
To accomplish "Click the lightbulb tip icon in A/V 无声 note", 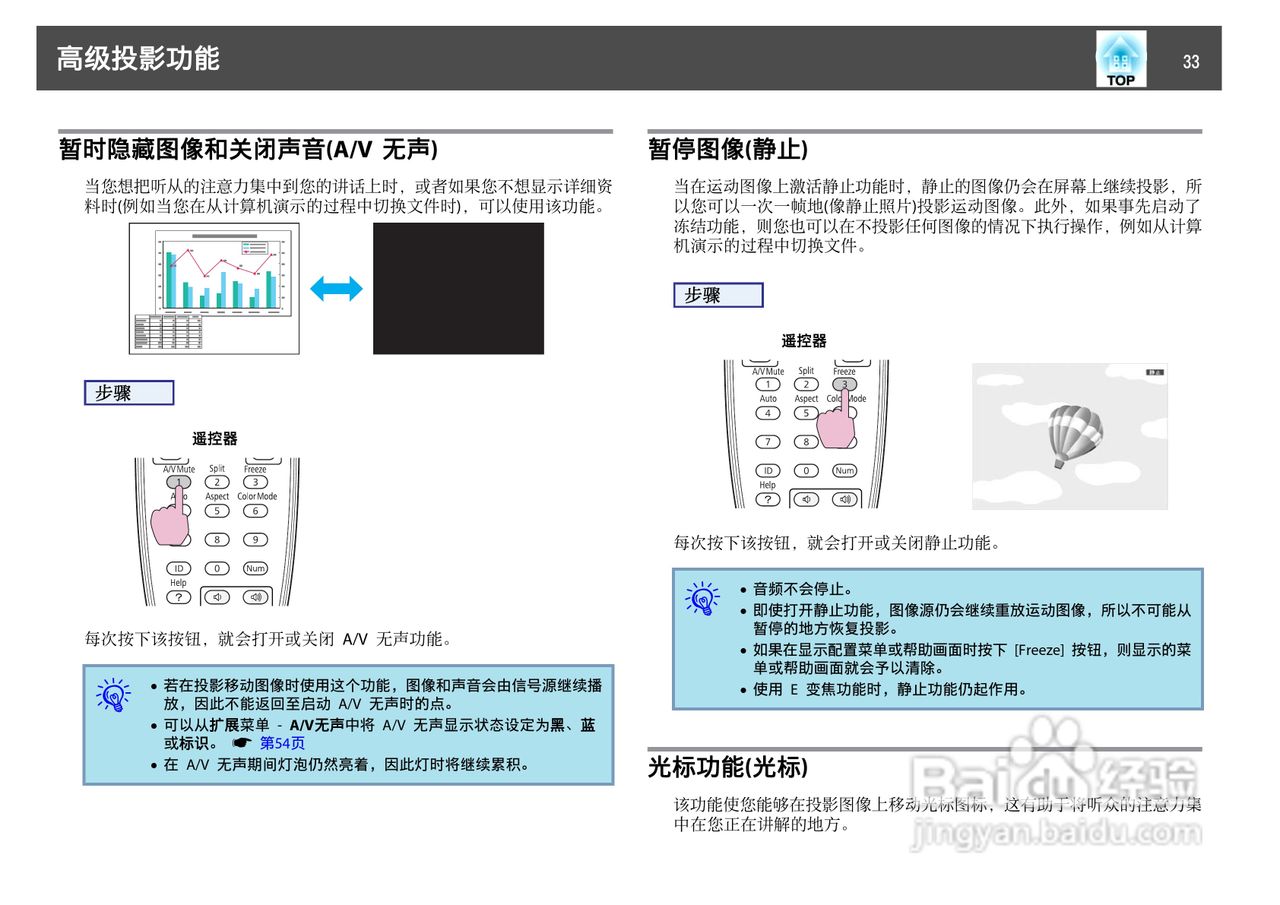I will (113, 695).
